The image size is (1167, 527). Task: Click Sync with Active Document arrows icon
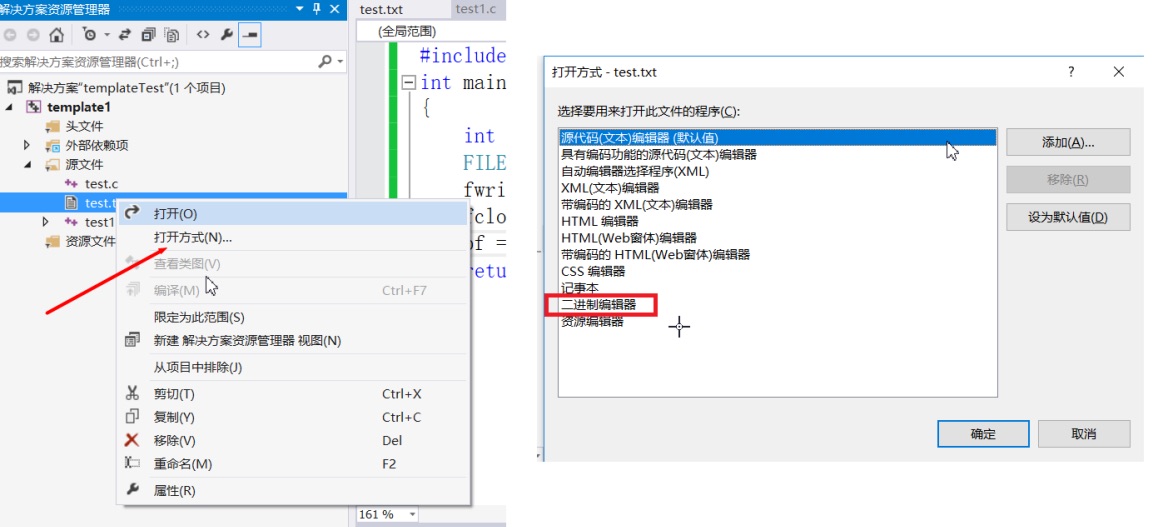[x=125, y=35]
